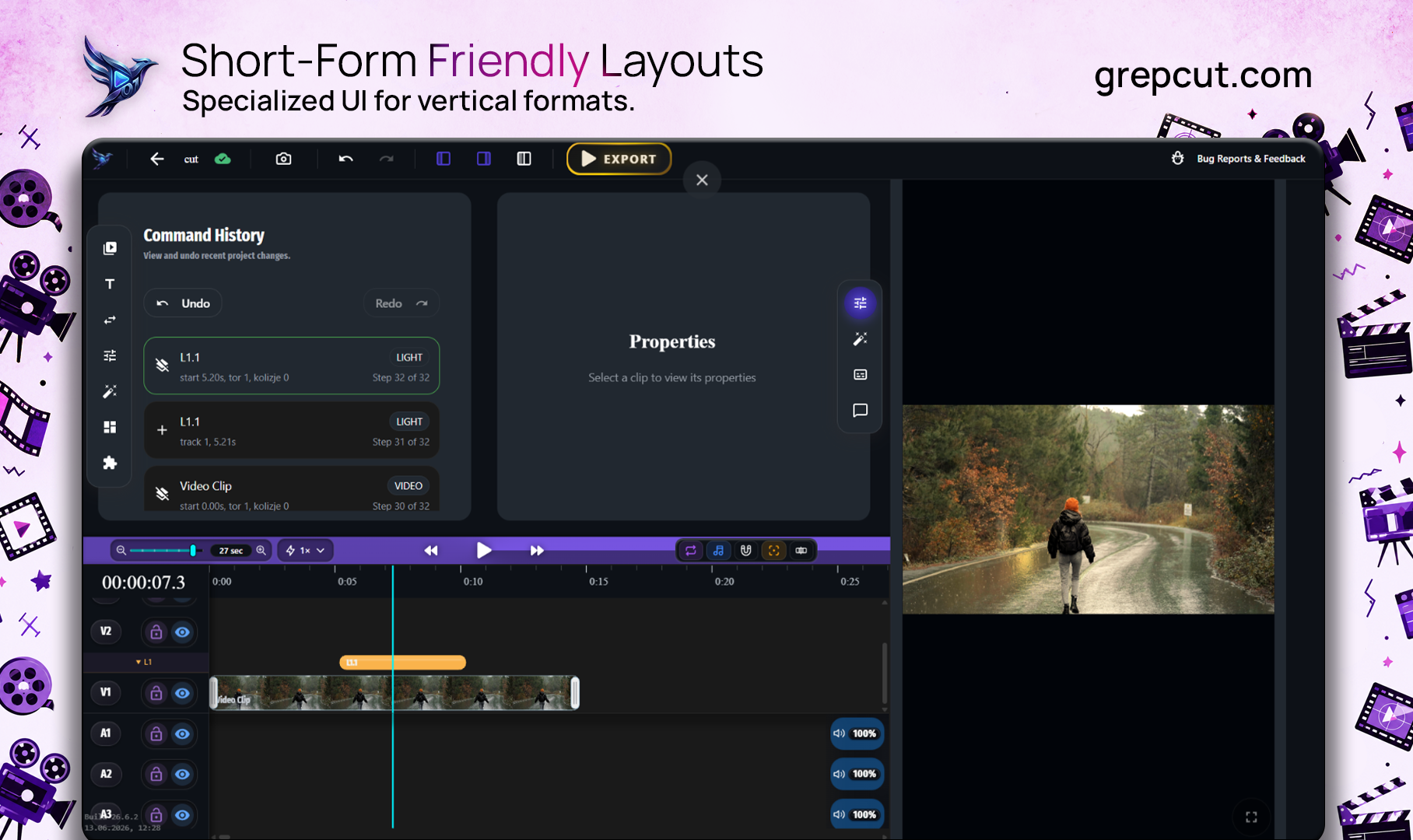Open the 1x playback speed dropdown
Viewport: 1413px width, 840px height.
click(x=306, y=550)
